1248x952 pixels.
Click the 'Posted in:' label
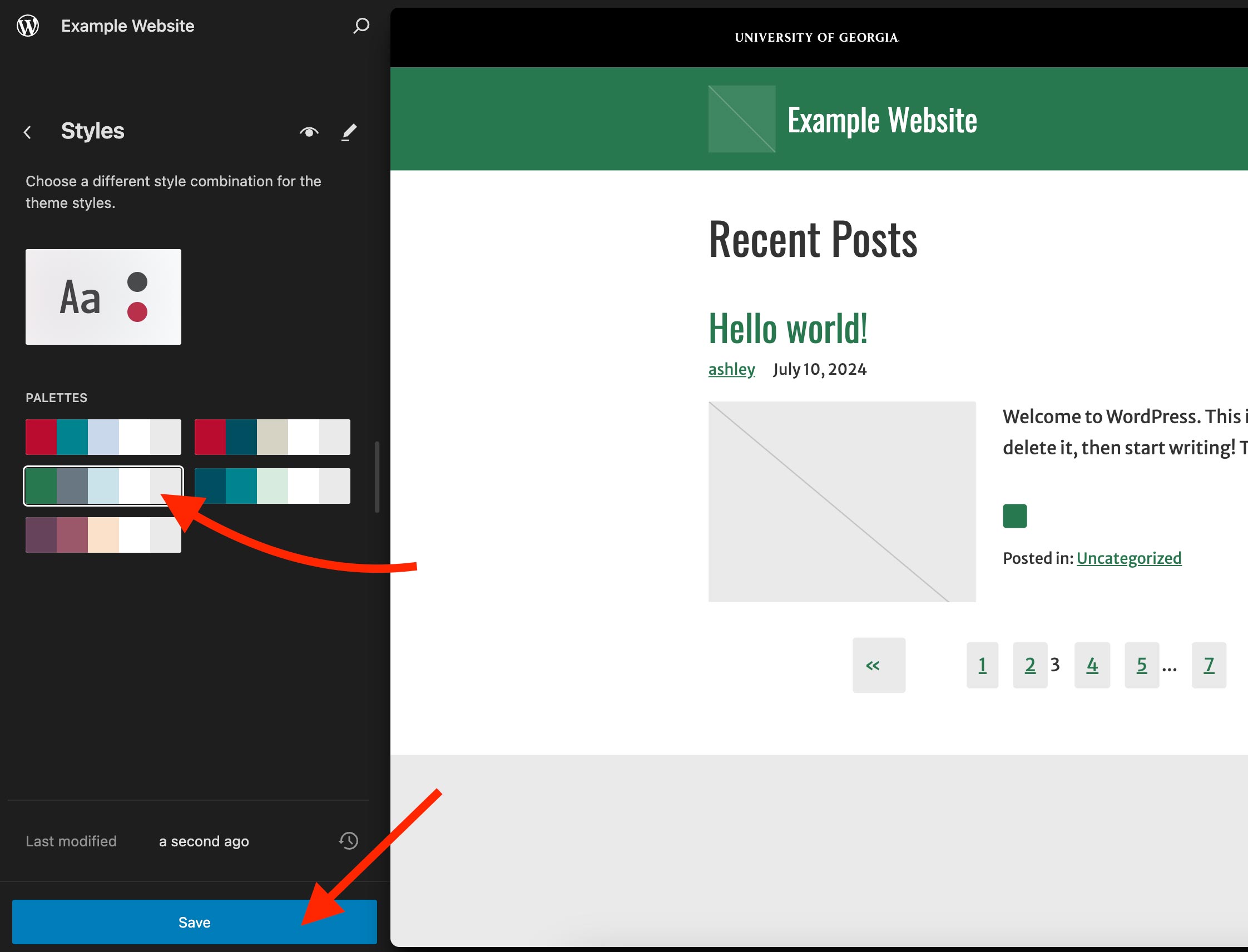click(x=1038, y=558)
